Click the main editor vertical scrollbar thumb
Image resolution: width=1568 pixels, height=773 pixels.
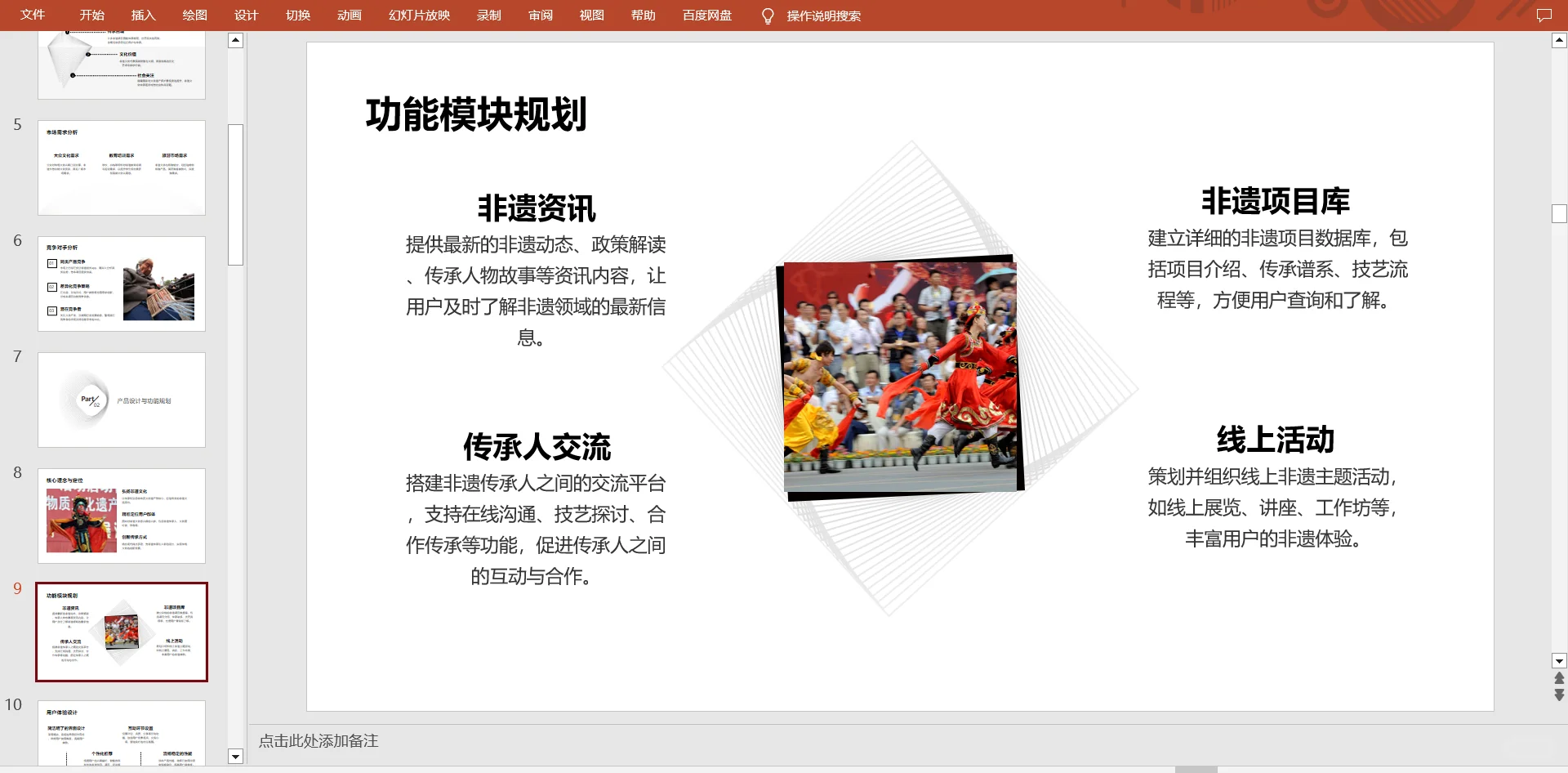point(1559,213)
